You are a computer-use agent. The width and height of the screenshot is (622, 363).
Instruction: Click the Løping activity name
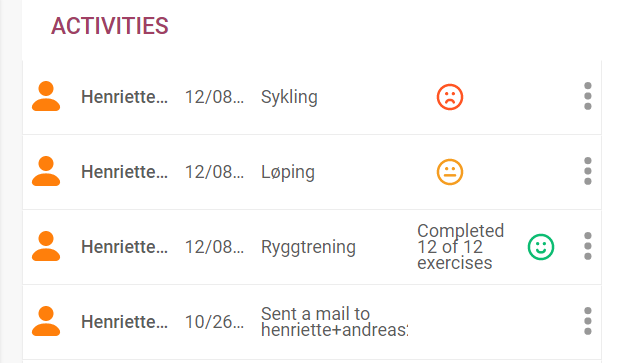288,172
